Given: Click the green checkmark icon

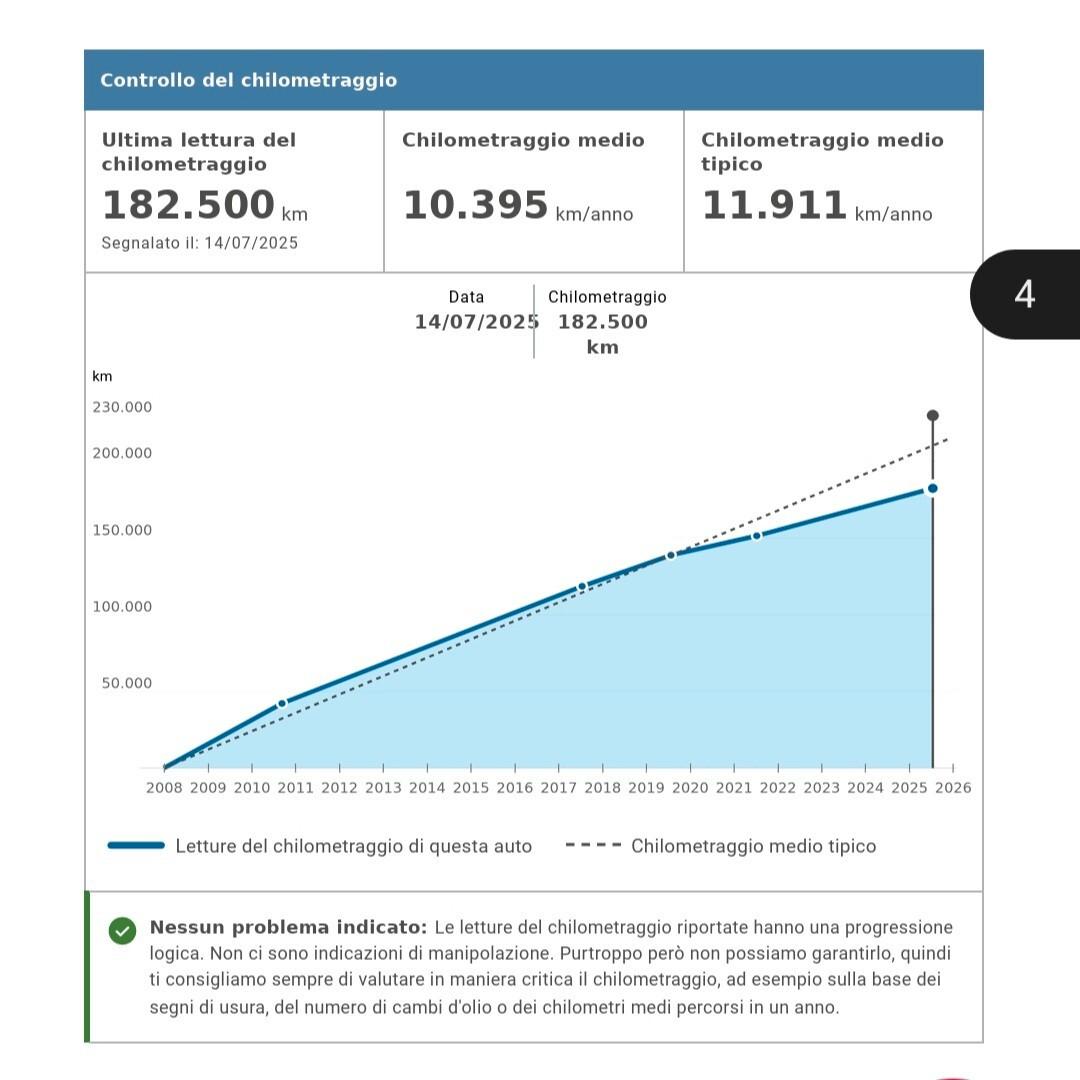Looking at the screenshot, I should 122,931.
